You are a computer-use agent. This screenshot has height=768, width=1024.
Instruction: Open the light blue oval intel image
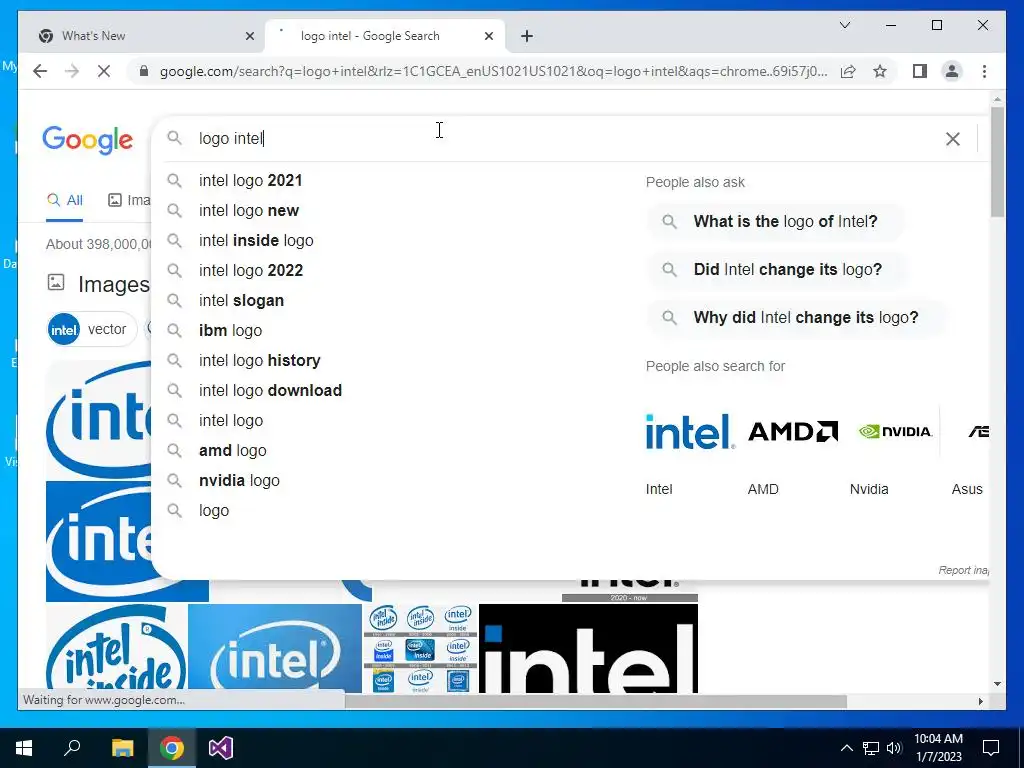click(275, 648)
